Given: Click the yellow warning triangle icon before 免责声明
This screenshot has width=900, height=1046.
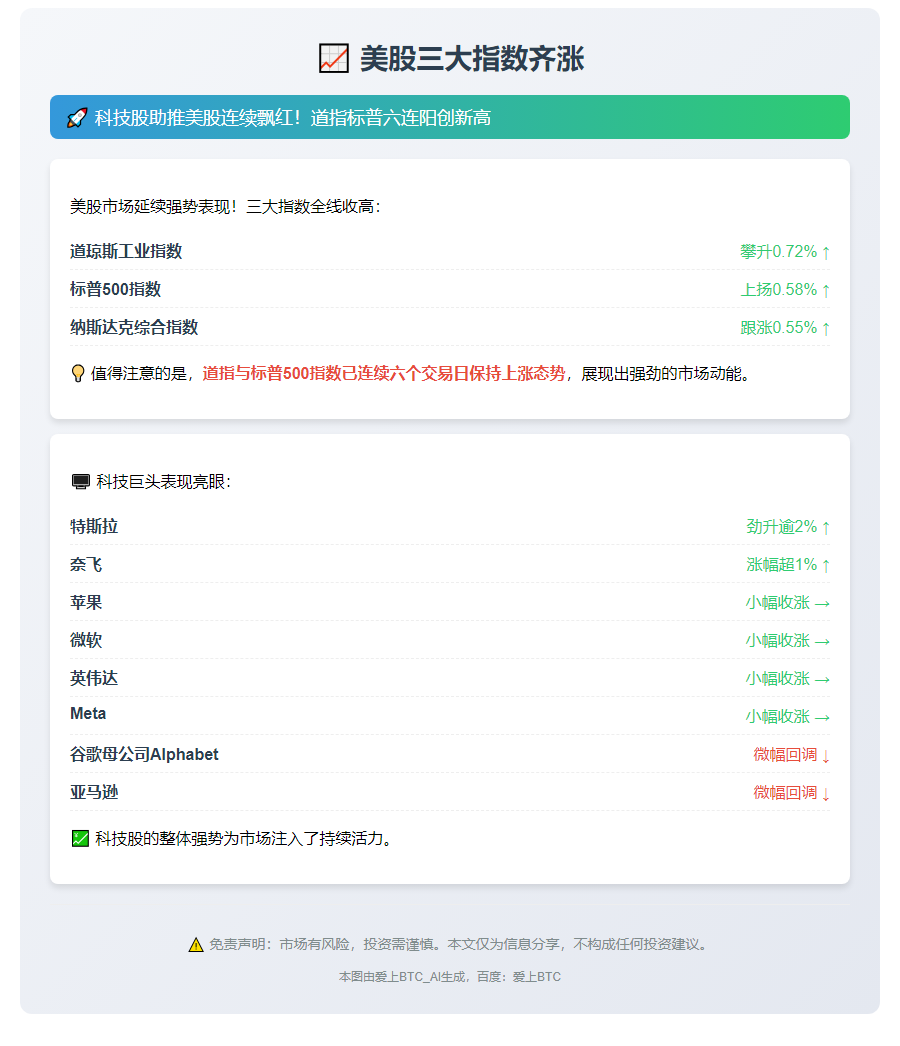Looking at the screenshot, I should pyautogui.click(x=196, y=945).
